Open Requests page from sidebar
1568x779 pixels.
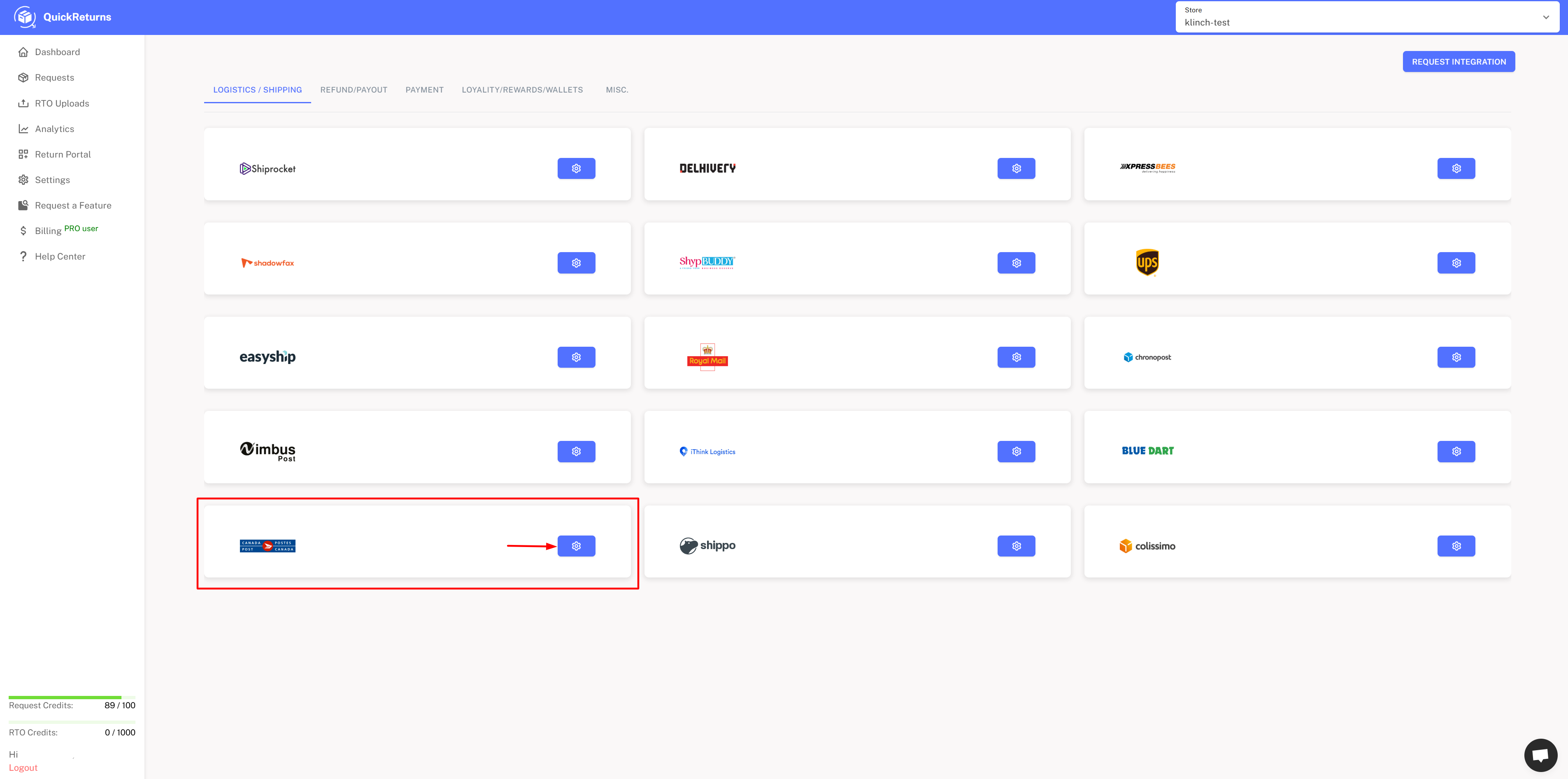point(55,78)
